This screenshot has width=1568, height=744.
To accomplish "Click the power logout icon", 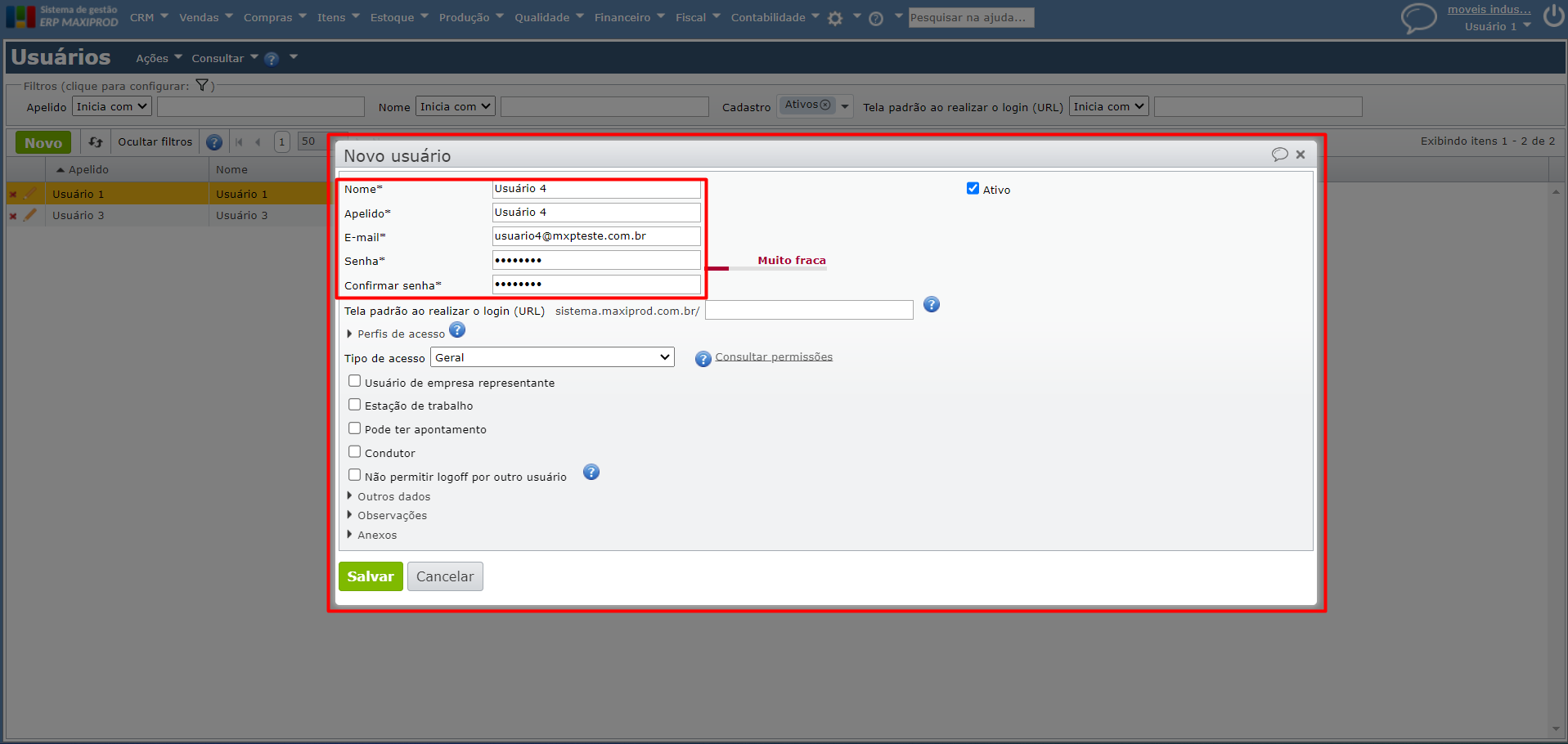I will click(x=1553, y=16).
